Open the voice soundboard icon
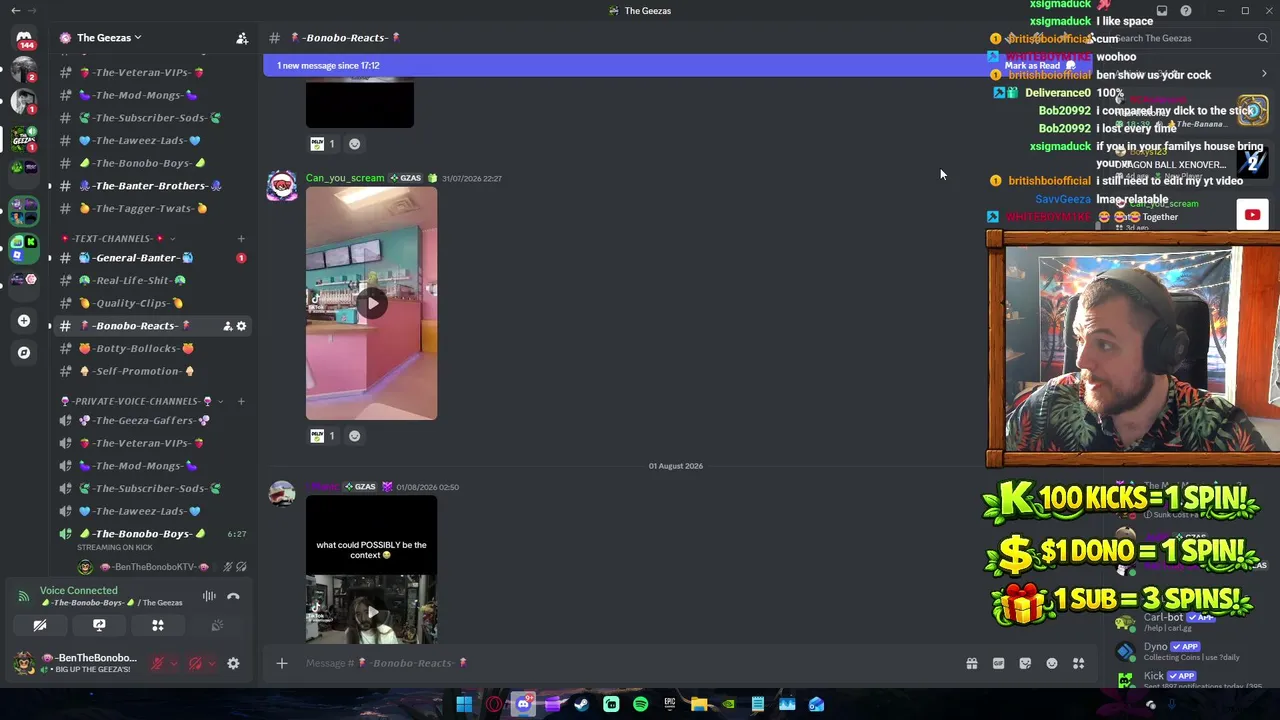The height and width of the screenshot is (720, 1280). click(217, 625)
